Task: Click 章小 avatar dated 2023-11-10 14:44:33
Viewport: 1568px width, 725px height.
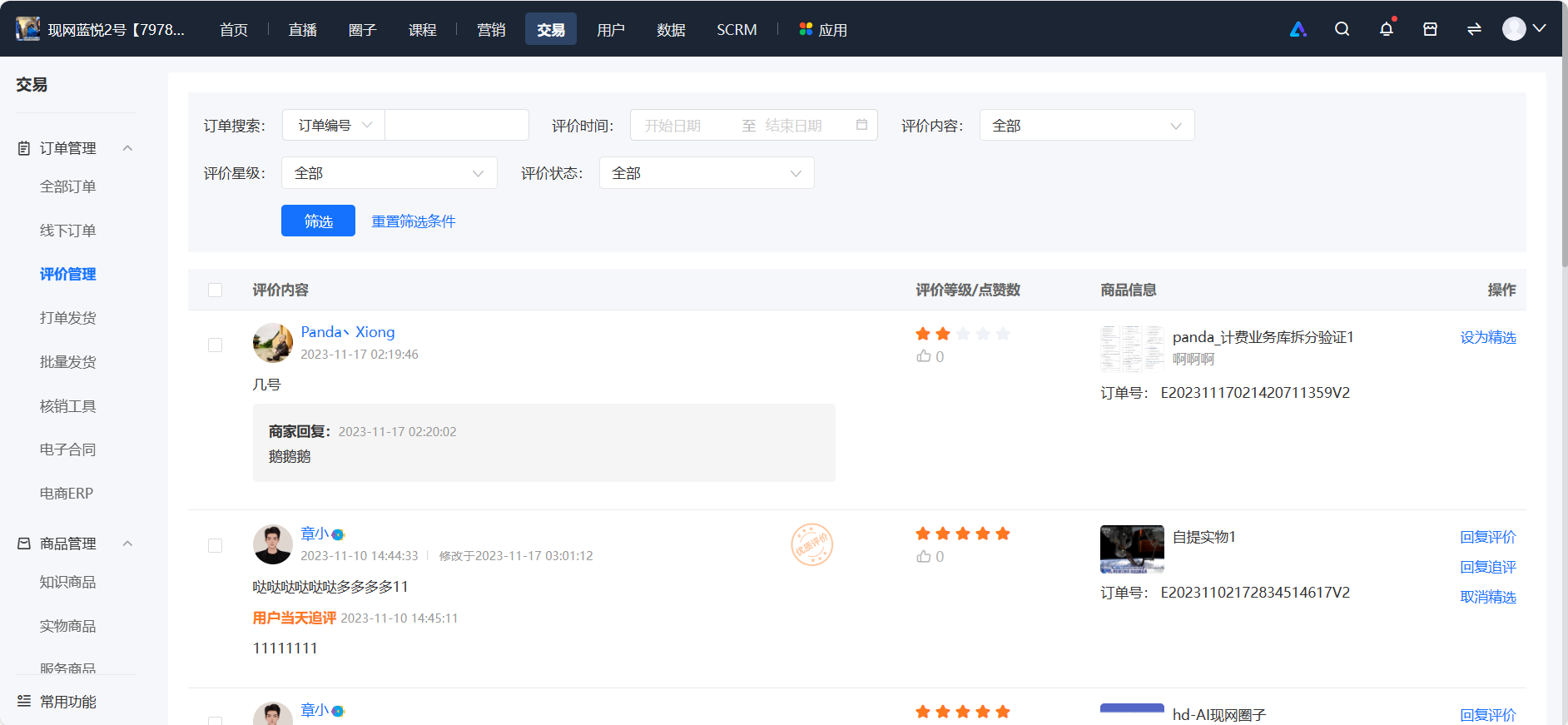Action: 273,544
